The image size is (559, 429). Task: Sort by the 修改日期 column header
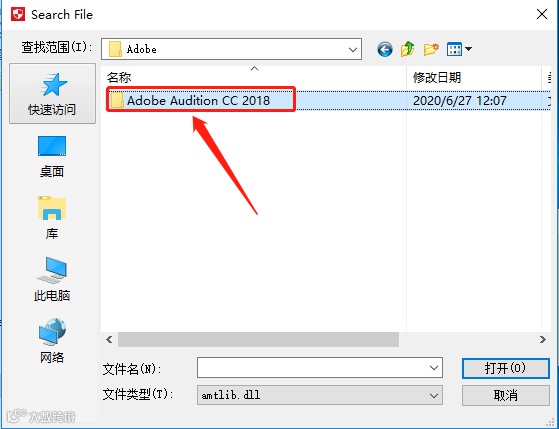437,77
